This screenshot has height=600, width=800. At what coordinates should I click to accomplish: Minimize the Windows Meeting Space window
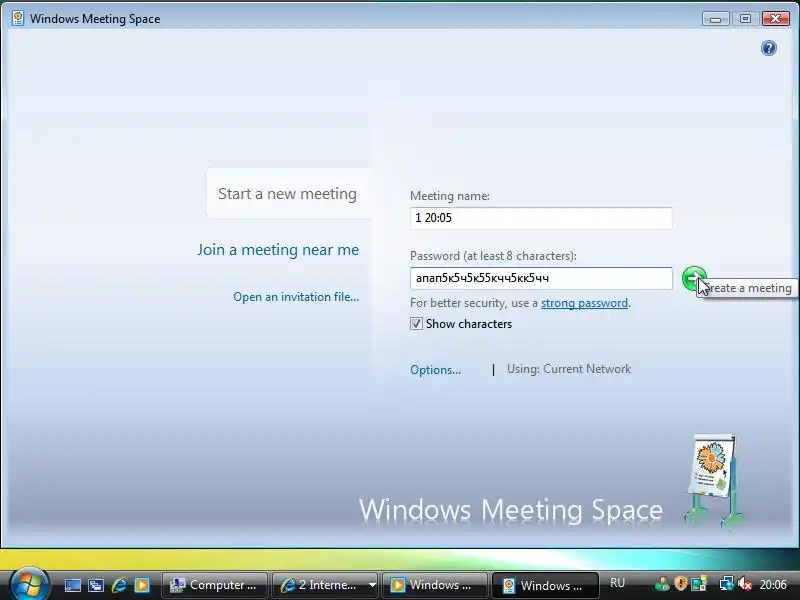(x=715, y=19)
